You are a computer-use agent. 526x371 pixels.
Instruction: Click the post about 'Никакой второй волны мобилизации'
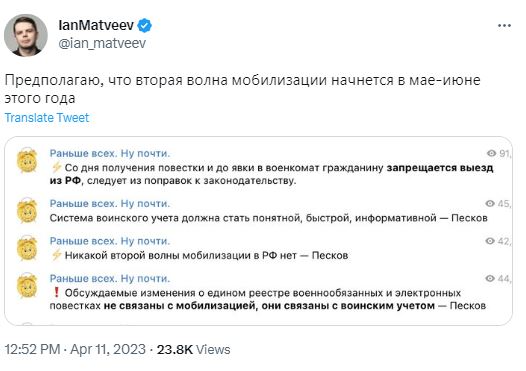pyautogui.click(x=200, y=256)
